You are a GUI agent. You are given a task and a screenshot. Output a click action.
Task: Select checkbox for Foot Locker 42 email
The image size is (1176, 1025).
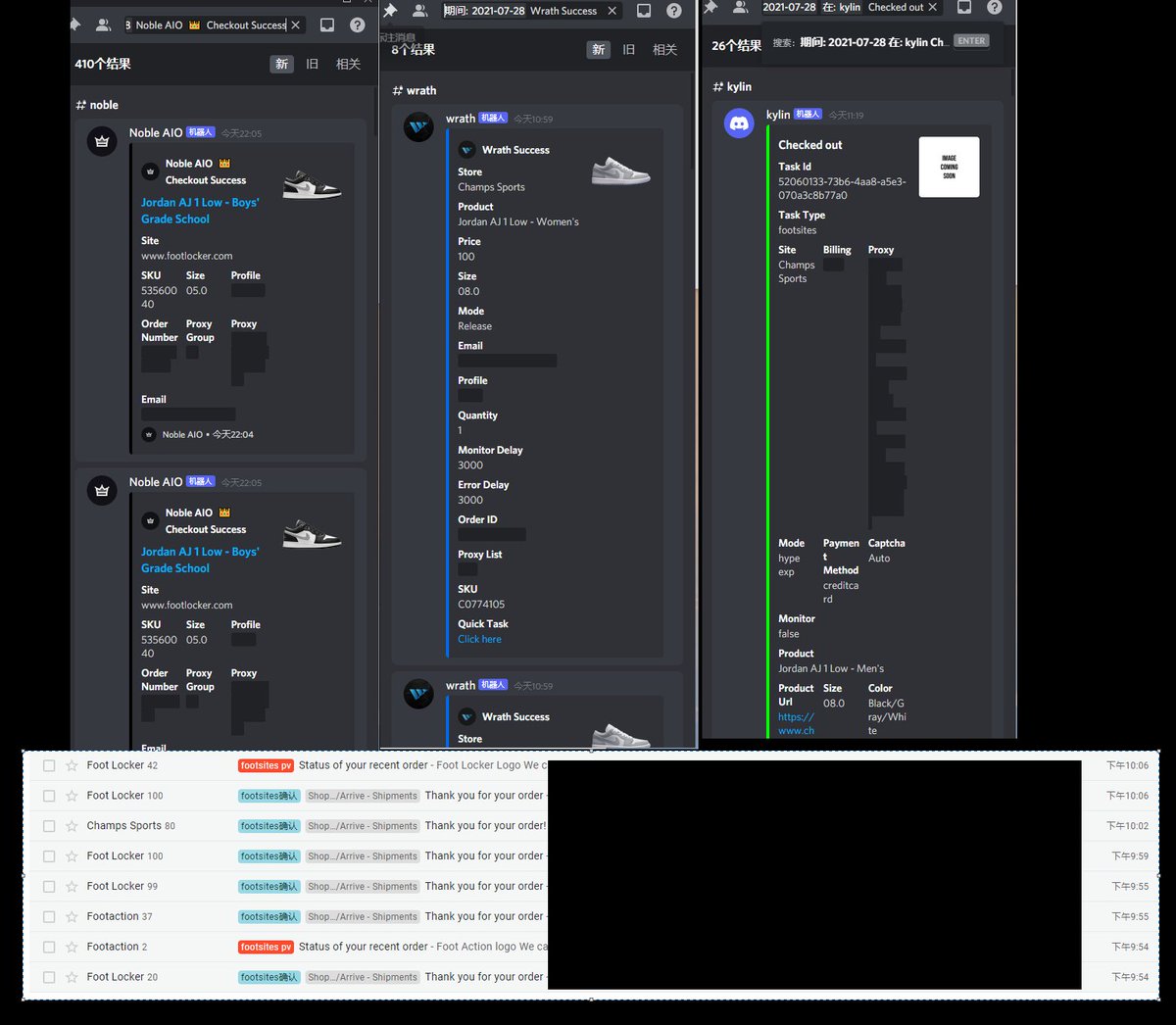tap(49, 765)
